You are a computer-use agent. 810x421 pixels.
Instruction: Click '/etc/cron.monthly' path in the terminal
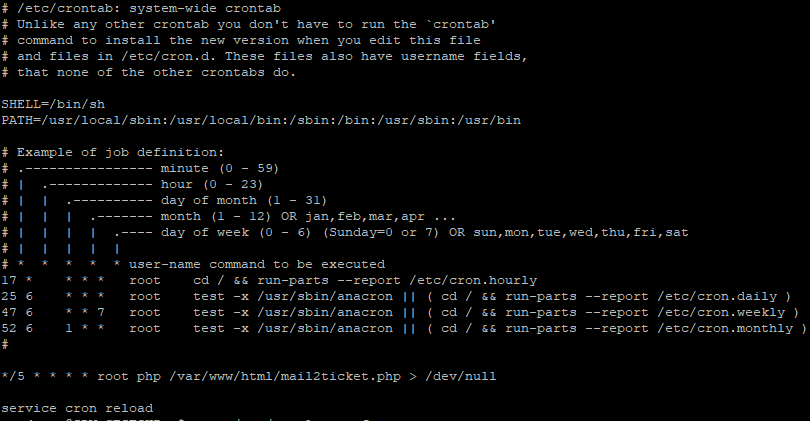[725, 329]
